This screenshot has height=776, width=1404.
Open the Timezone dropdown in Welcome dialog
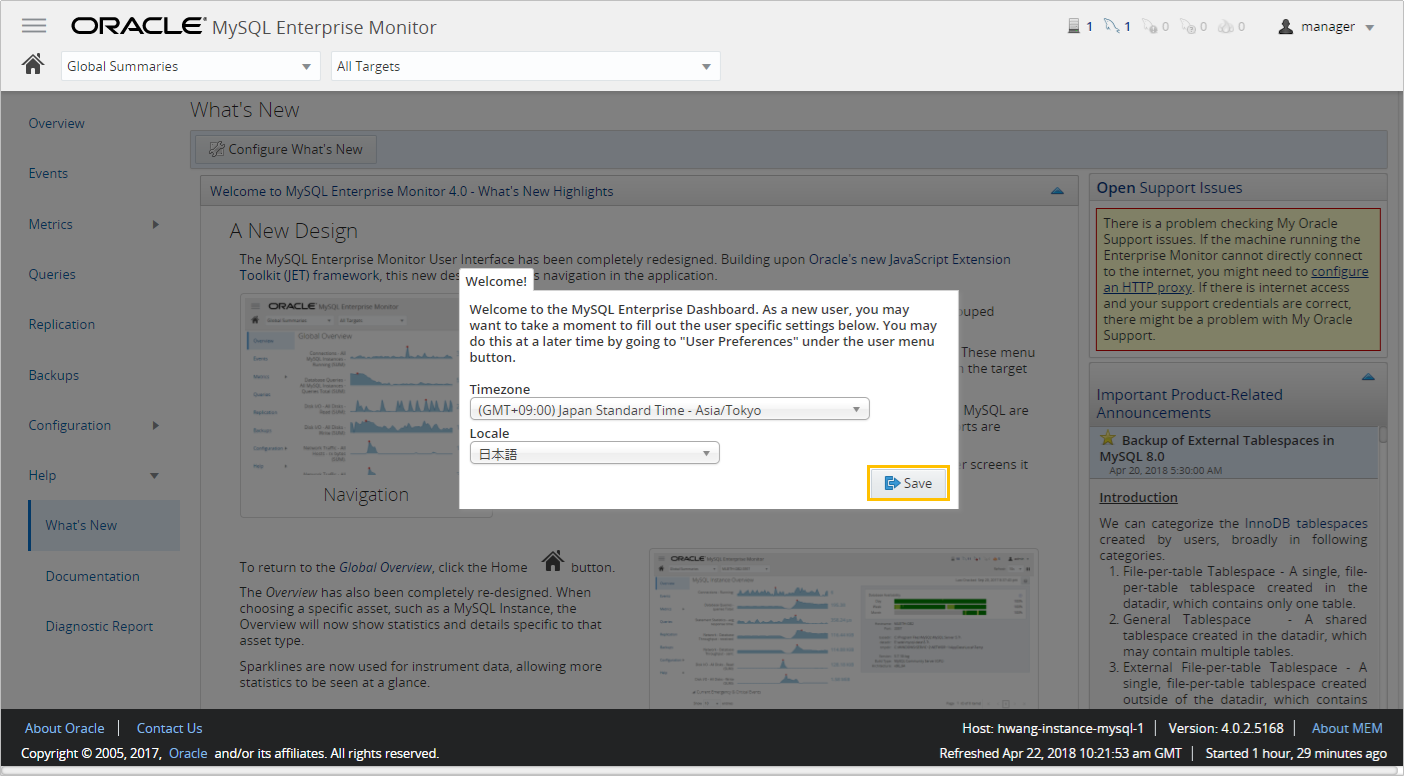tap(669, 409)
